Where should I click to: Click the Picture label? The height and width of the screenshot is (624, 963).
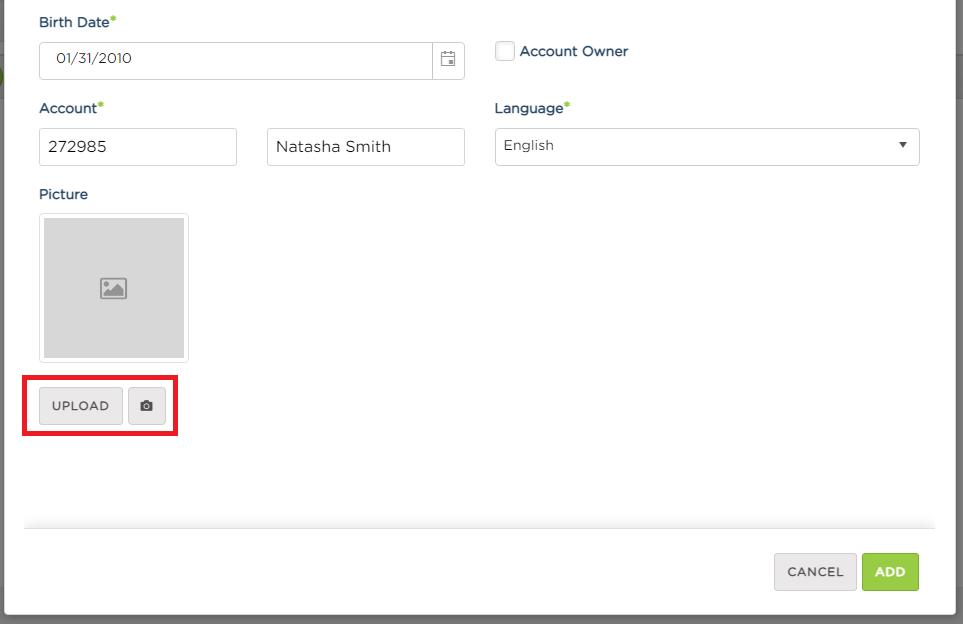(x=63, y=194)
